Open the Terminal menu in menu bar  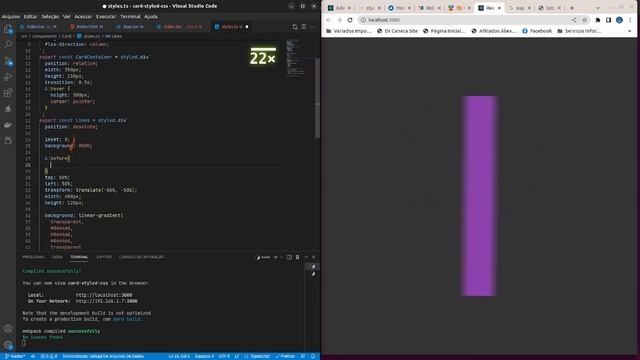(x=130, y=16)
